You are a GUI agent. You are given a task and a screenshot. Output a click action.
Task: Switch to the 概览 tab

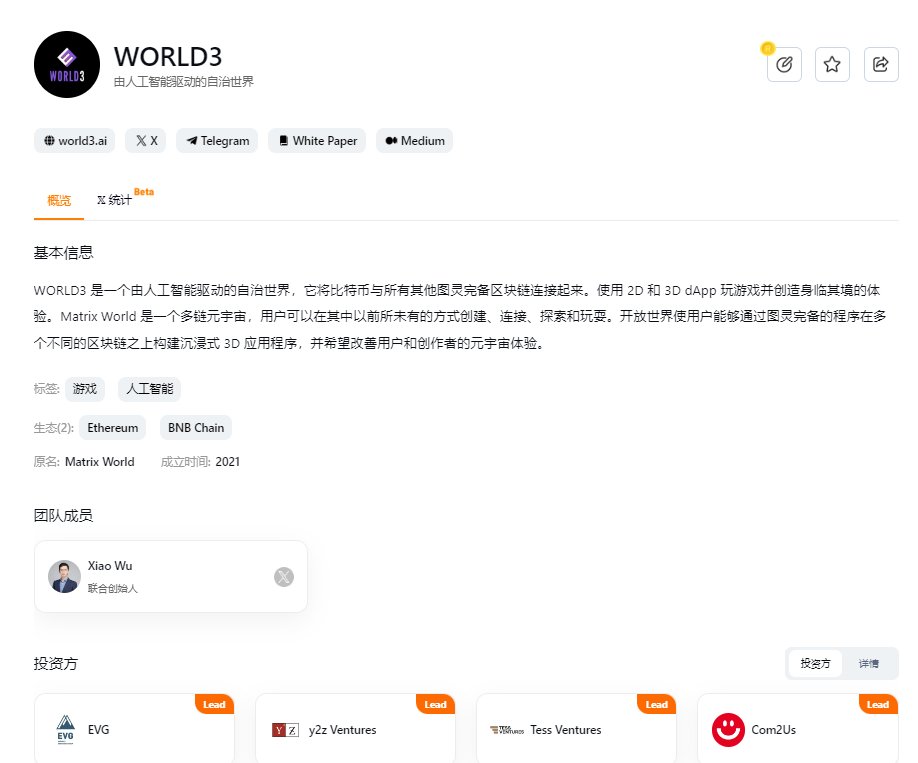pos(59,201)
